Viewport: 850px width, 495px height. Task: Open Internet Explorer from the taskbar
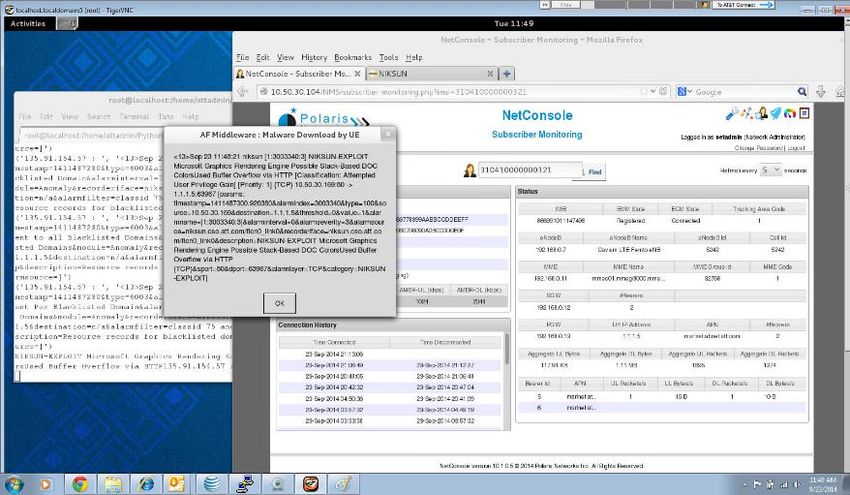(146, 484)
